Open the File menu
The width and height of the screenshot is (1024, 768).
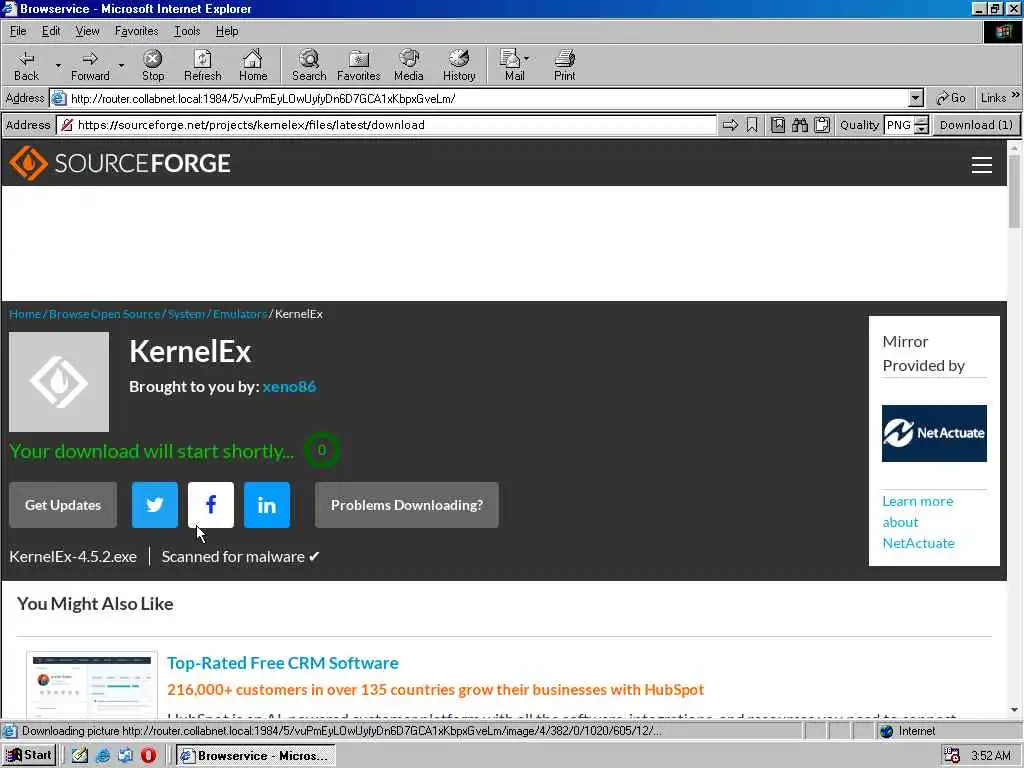(18, 31)
